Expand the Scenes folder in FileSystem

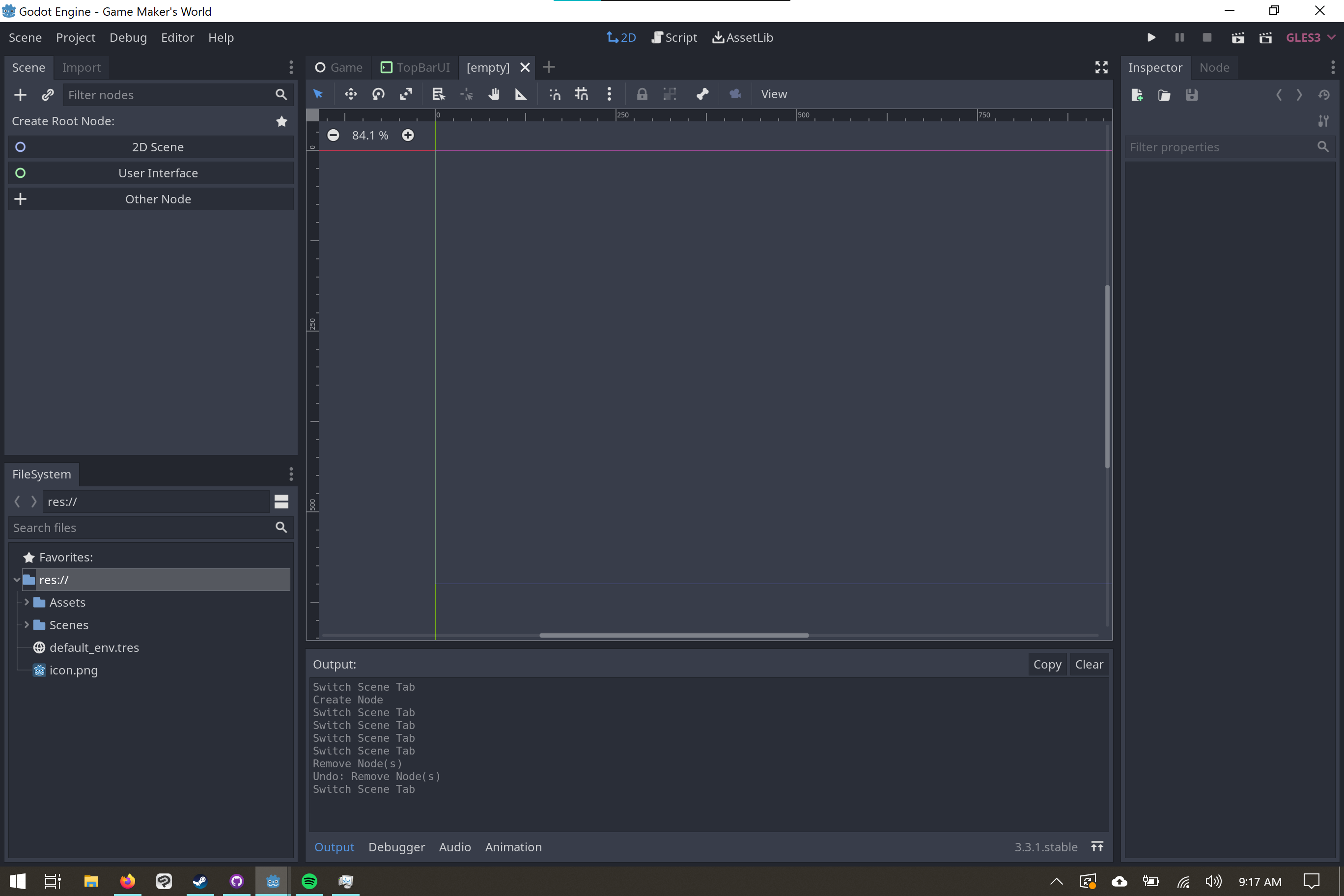27,624
